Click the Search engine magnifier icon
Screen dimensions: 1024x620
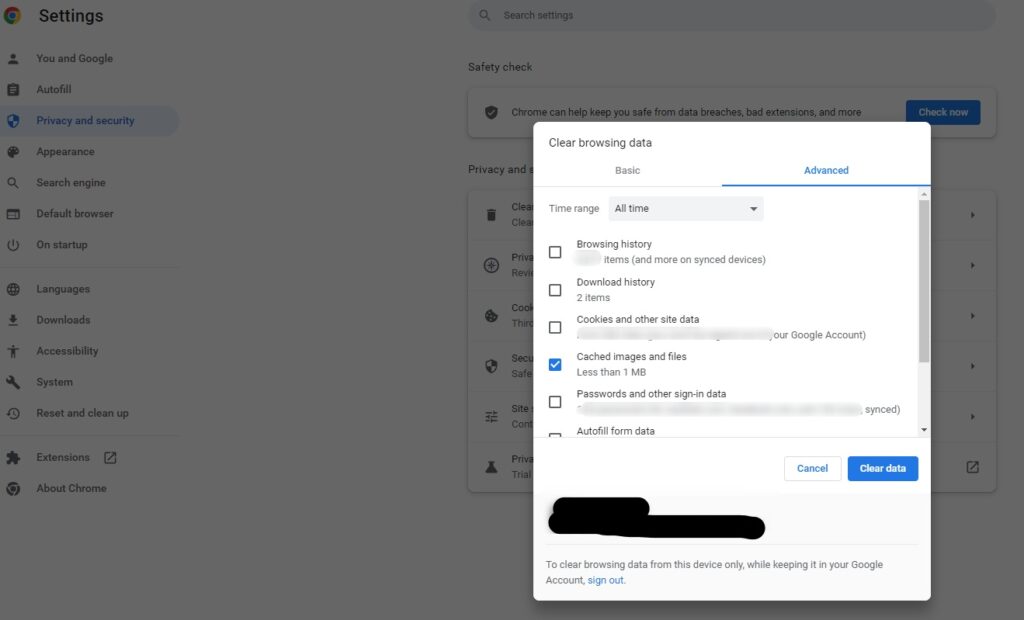[13, 183]
